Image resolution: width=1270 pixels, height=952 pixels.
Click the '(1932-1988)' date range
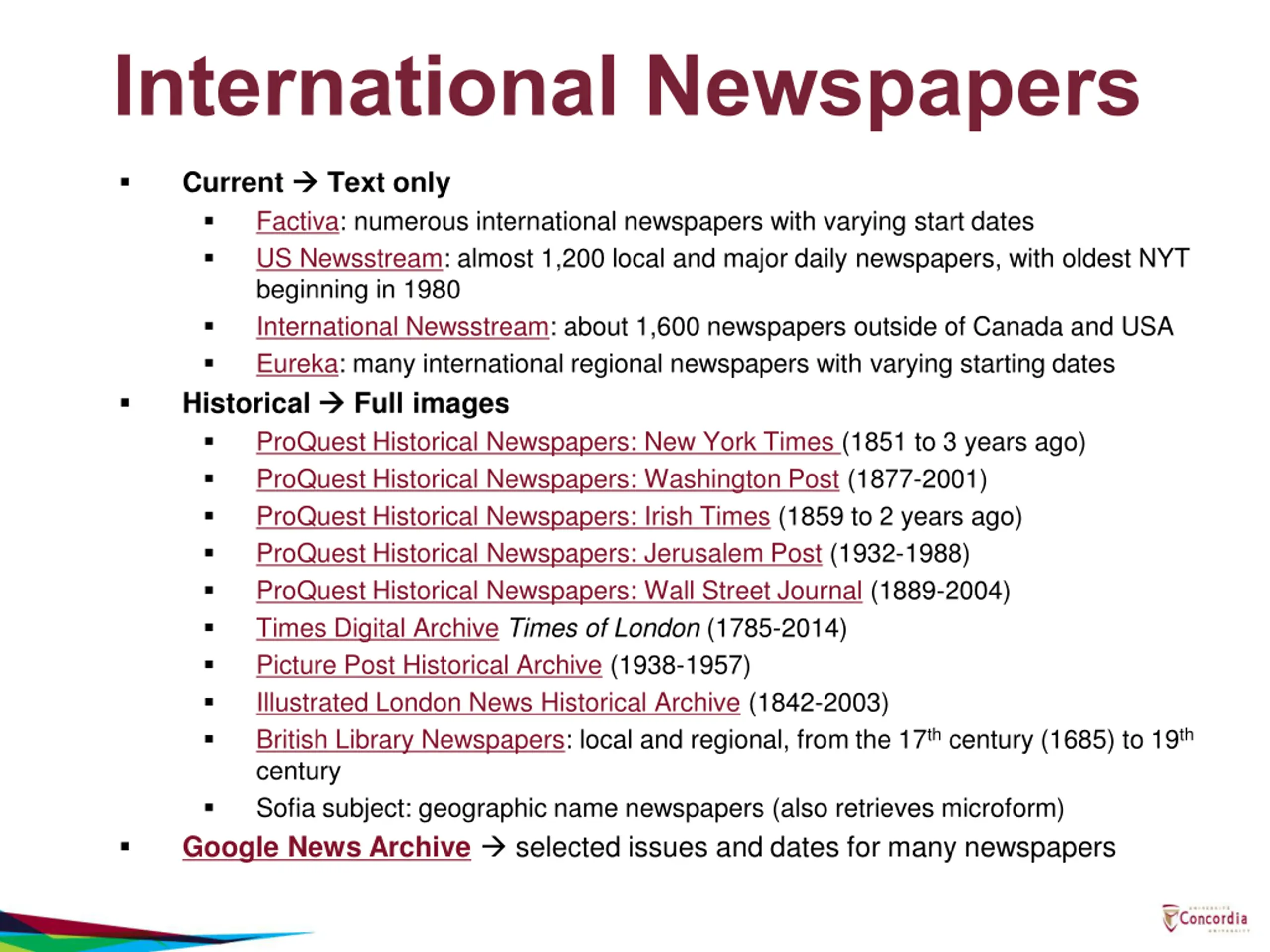click(x=900, y=554)
